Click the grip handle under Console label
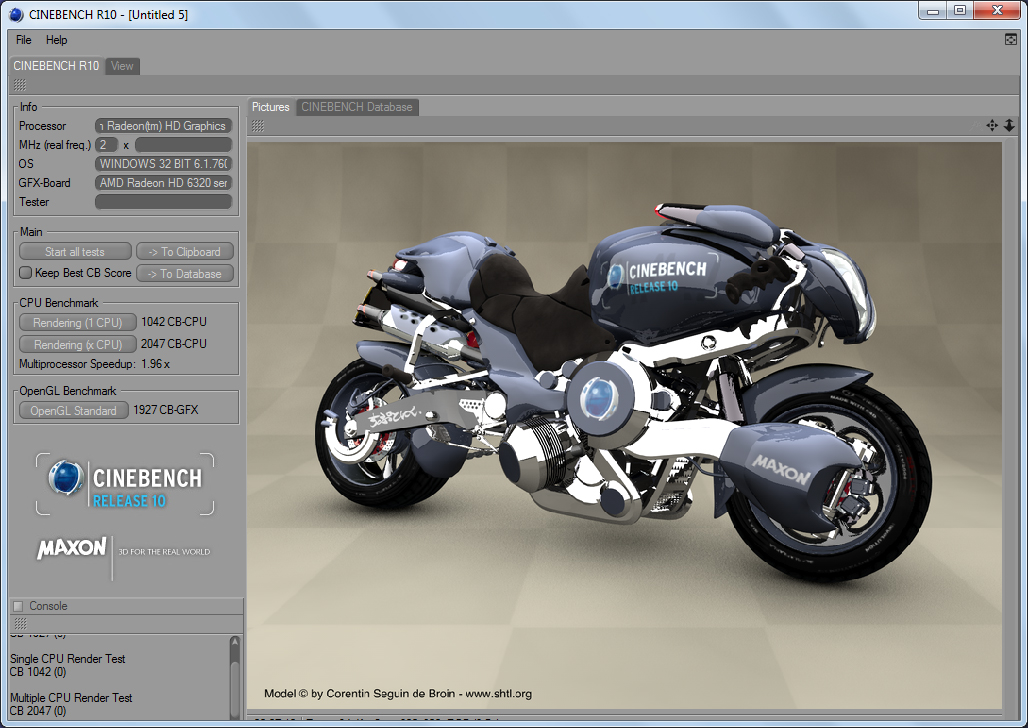 pyautogui.click(x=20, y=623)
